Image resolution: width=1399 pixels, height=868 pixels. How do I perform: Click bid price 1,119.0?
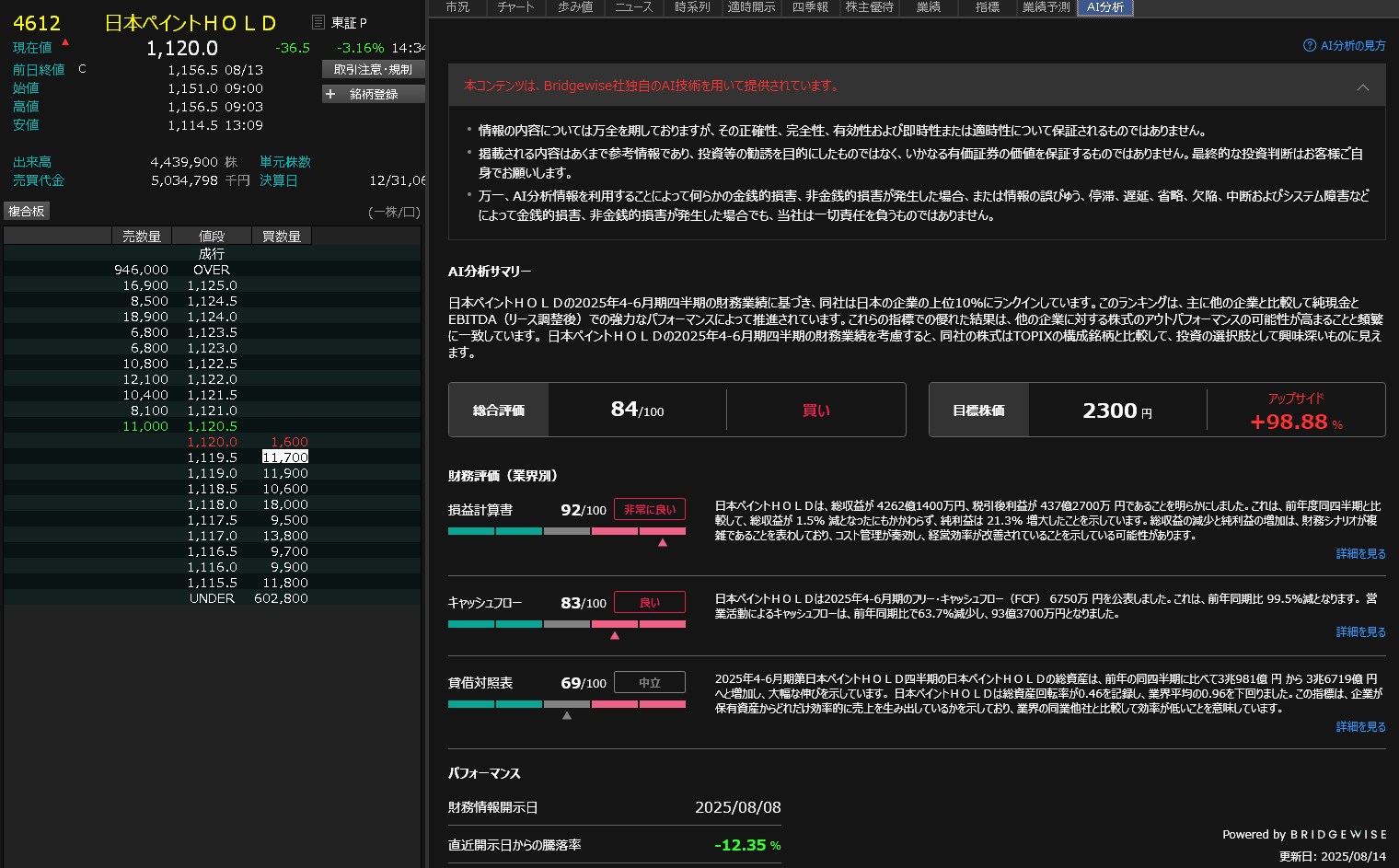point(212,473)
